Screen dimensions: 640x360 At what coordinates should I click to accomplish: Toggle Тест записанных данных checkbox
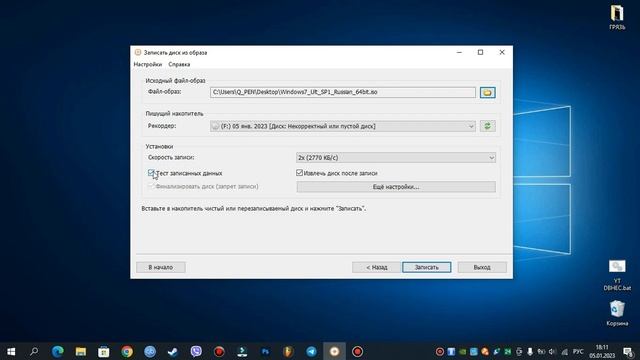(151, 173)
